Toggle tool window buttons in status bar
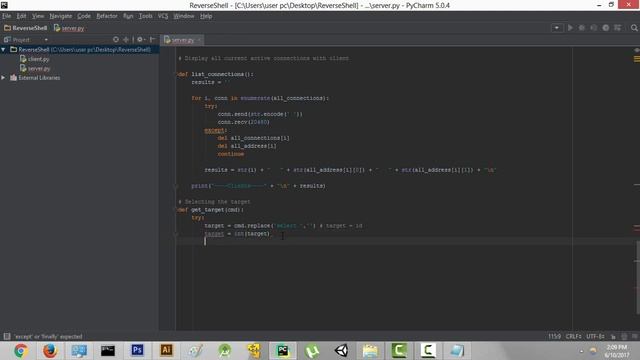The height and width of the screenshot is (360, 640). [x=7, y=336]
